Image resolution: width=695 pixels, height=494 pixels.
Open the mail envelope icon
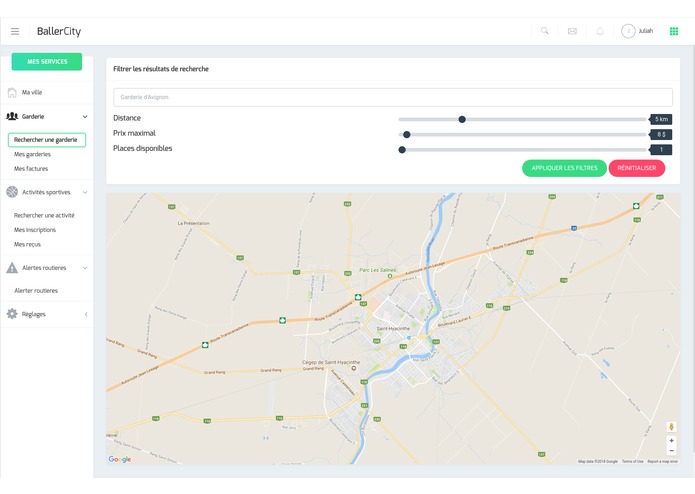tap(572, 31)
